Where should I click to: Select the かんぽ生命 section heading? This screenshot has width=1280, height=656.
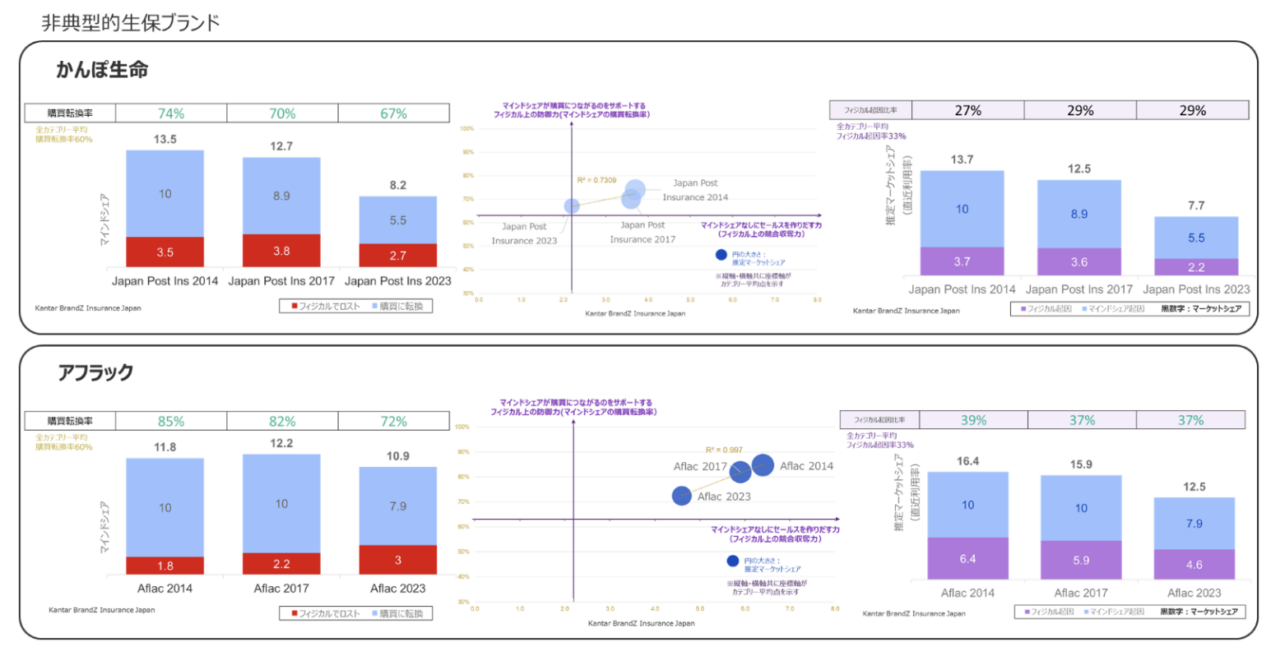(x=103, y=70)
